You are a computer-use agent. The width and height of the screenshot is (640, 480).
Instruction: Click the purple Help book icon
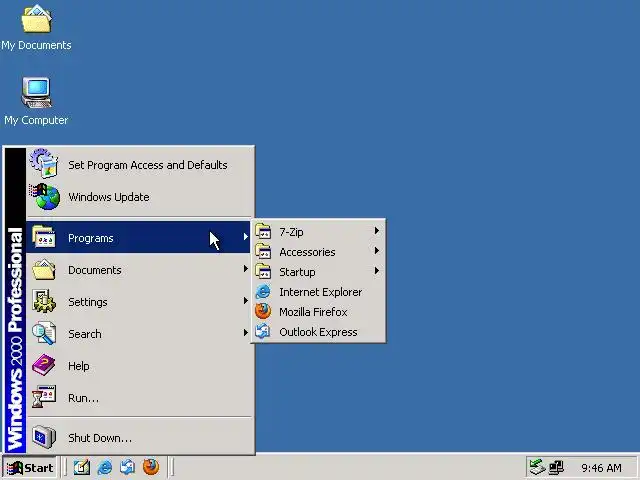pos(44,365)
